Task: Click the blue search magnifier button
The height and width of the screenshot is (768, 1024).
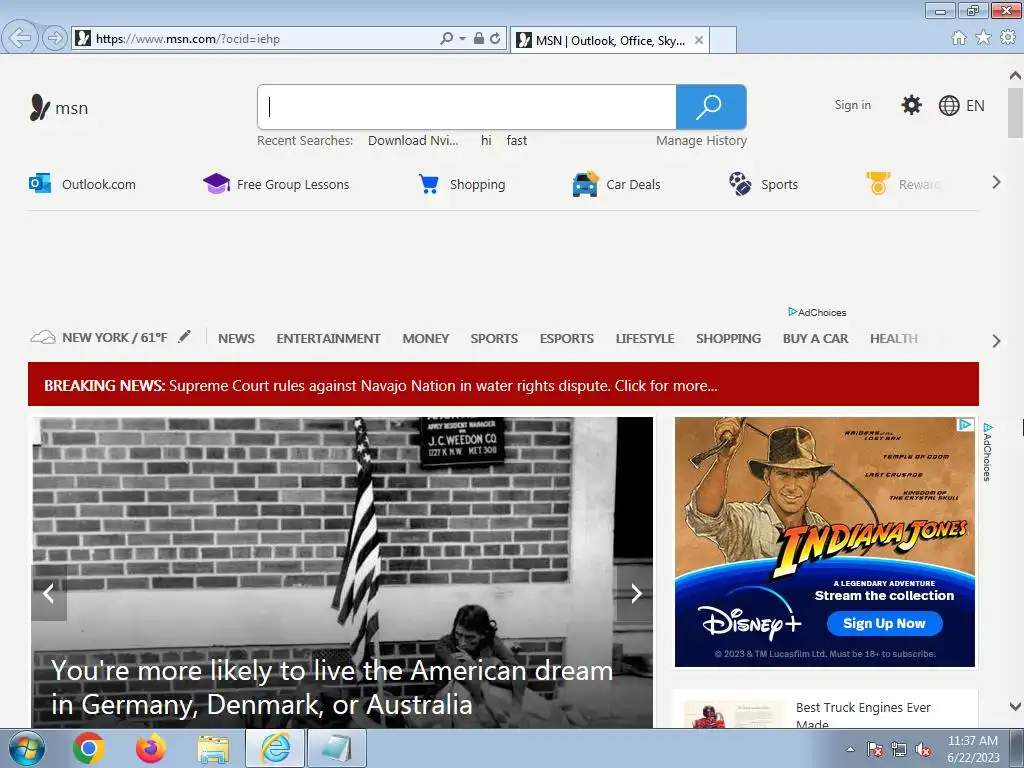Action: point(711,107)
